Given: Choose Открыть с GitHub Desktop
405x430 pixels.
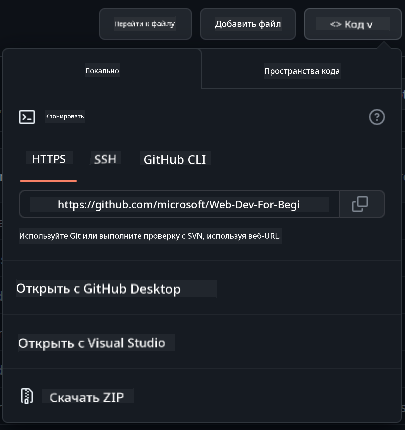Looking at the screenshot, I should coord(99,289).
